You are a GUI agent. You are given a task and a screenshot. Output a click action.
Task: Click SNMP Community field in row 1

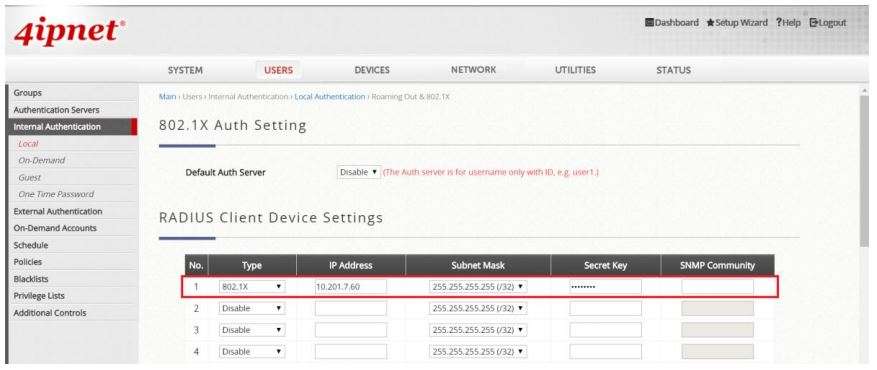pos(717,287)
